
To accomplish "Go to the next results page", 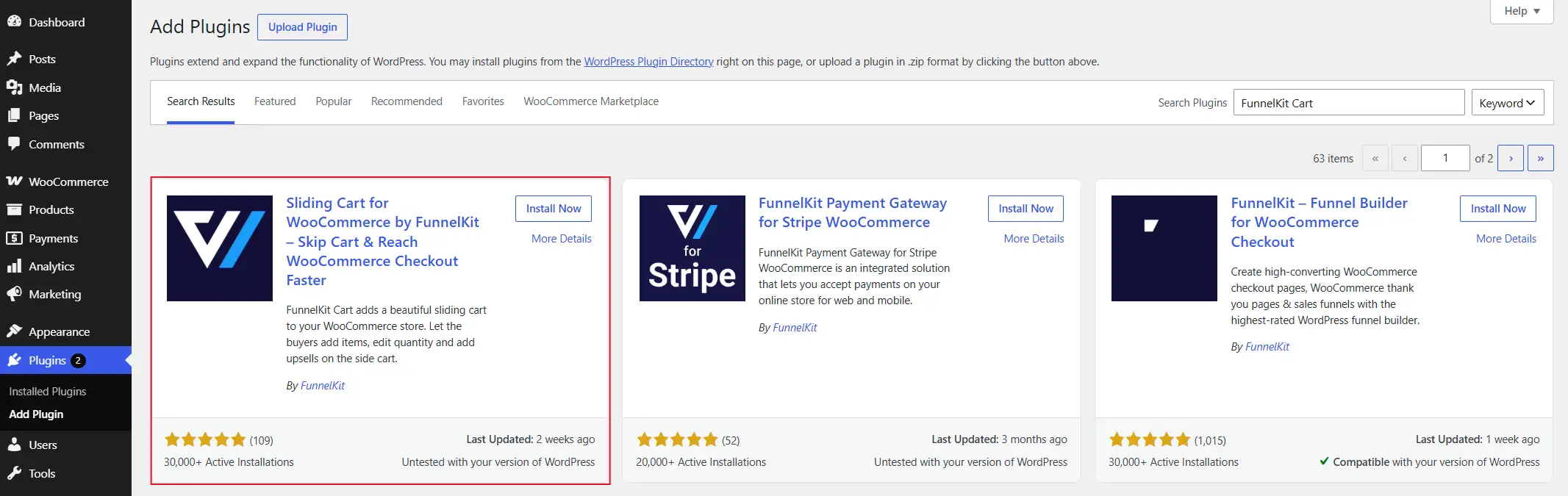I will [1511, 158].
